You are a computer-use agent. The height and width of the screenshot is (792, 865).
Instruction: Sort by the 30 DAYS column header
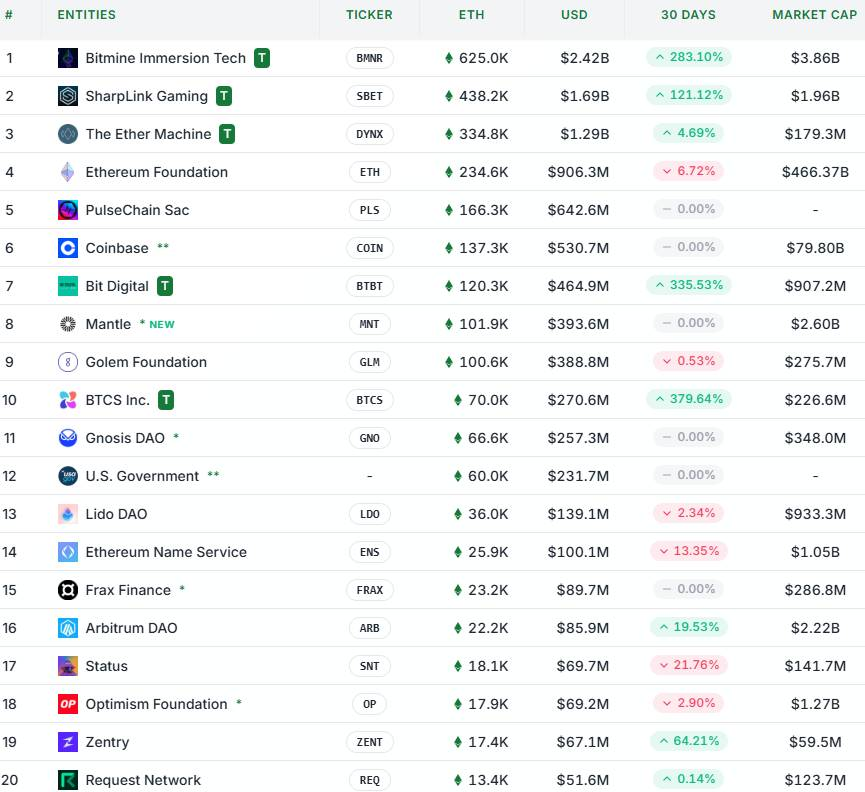pyautogui.click(x=688, y=15)
